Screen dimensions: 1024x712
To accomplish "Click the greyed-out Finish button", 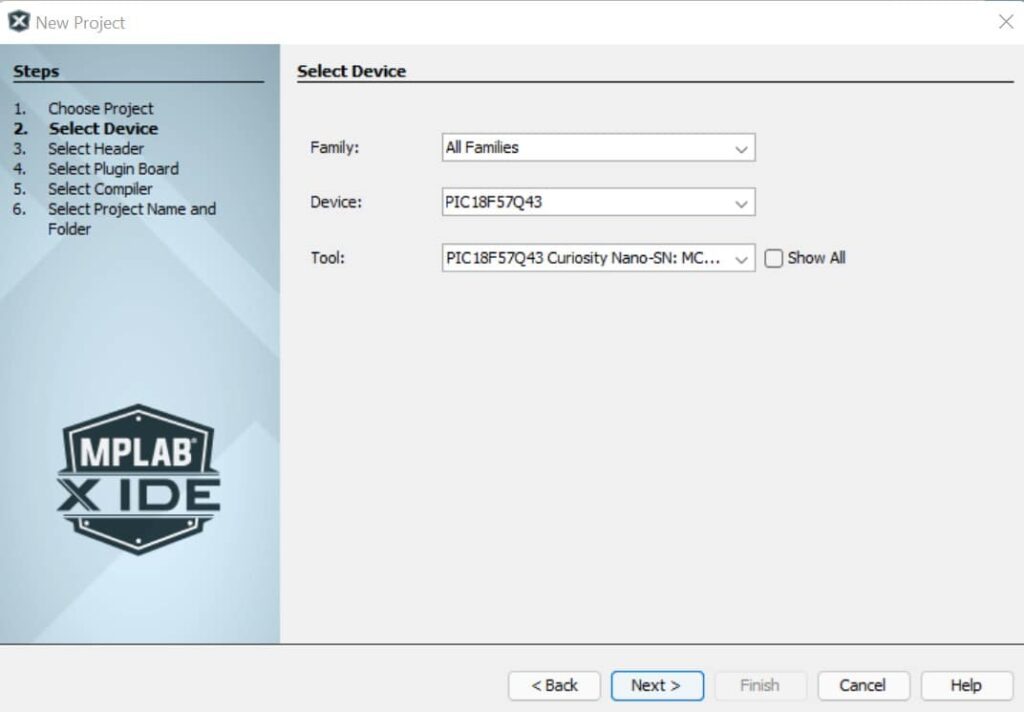I will pyautogui.click(x=759, y=685).
